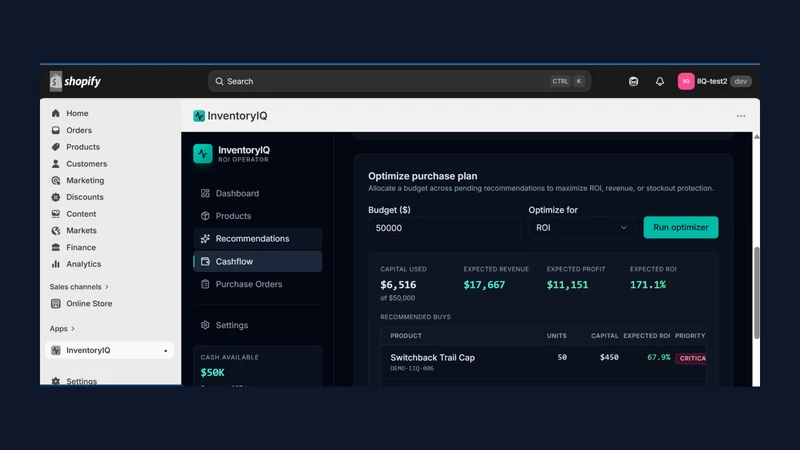Open Analytics in Shopify sidebar

84,264
